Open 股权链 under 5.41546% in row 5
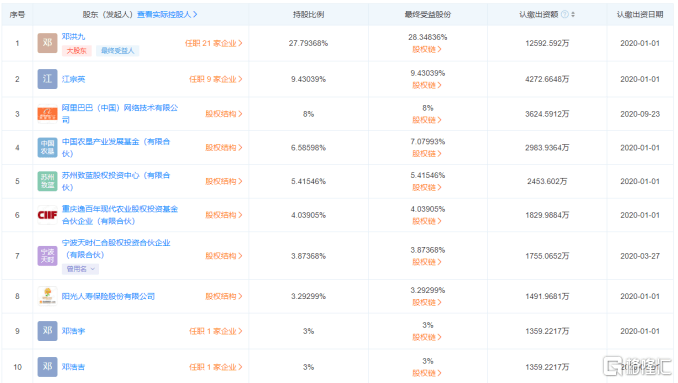 pos(427,187)
